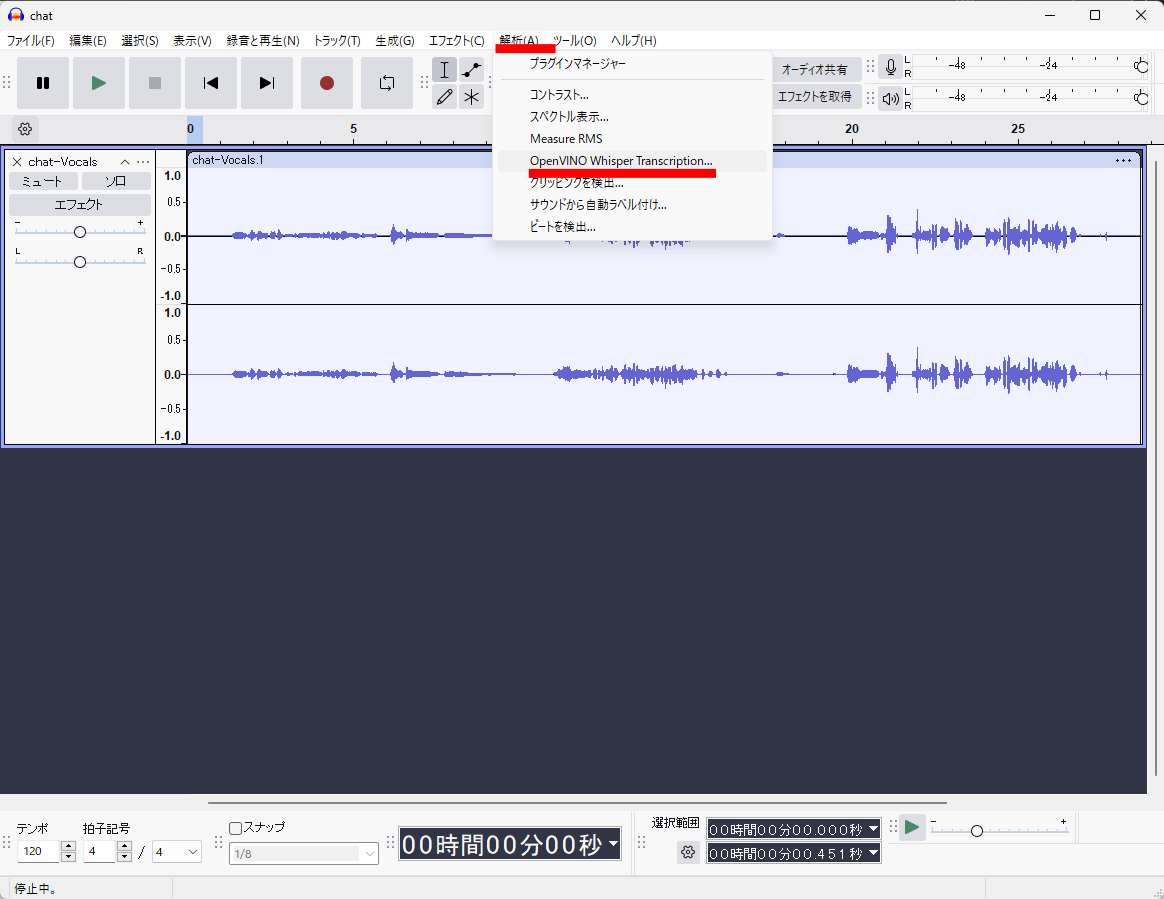Open the 表示(V) menu
1164x899 pixels.
click(x=192, y=41)
